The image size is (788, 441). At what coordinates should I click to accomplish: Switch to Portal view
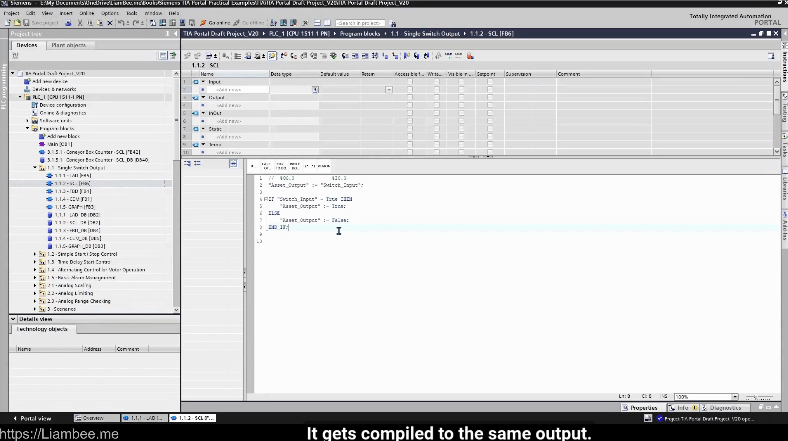(x=34, y=417)
